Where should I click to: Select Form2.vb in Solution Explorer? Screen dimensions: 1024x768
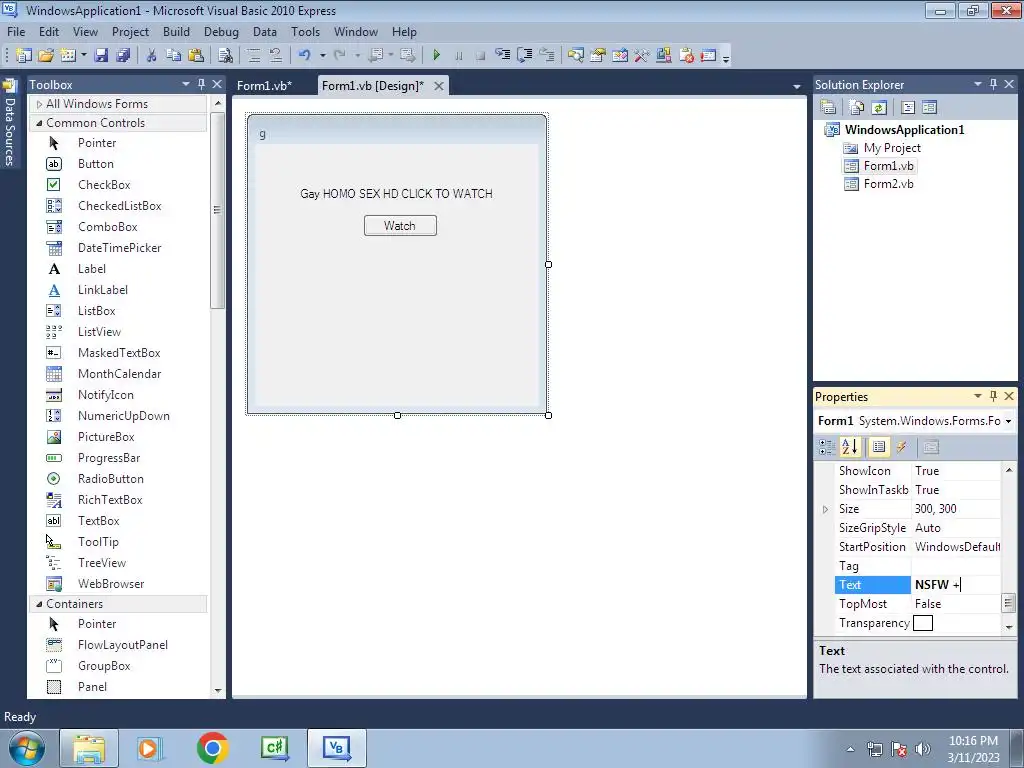[x=888, y=184]
